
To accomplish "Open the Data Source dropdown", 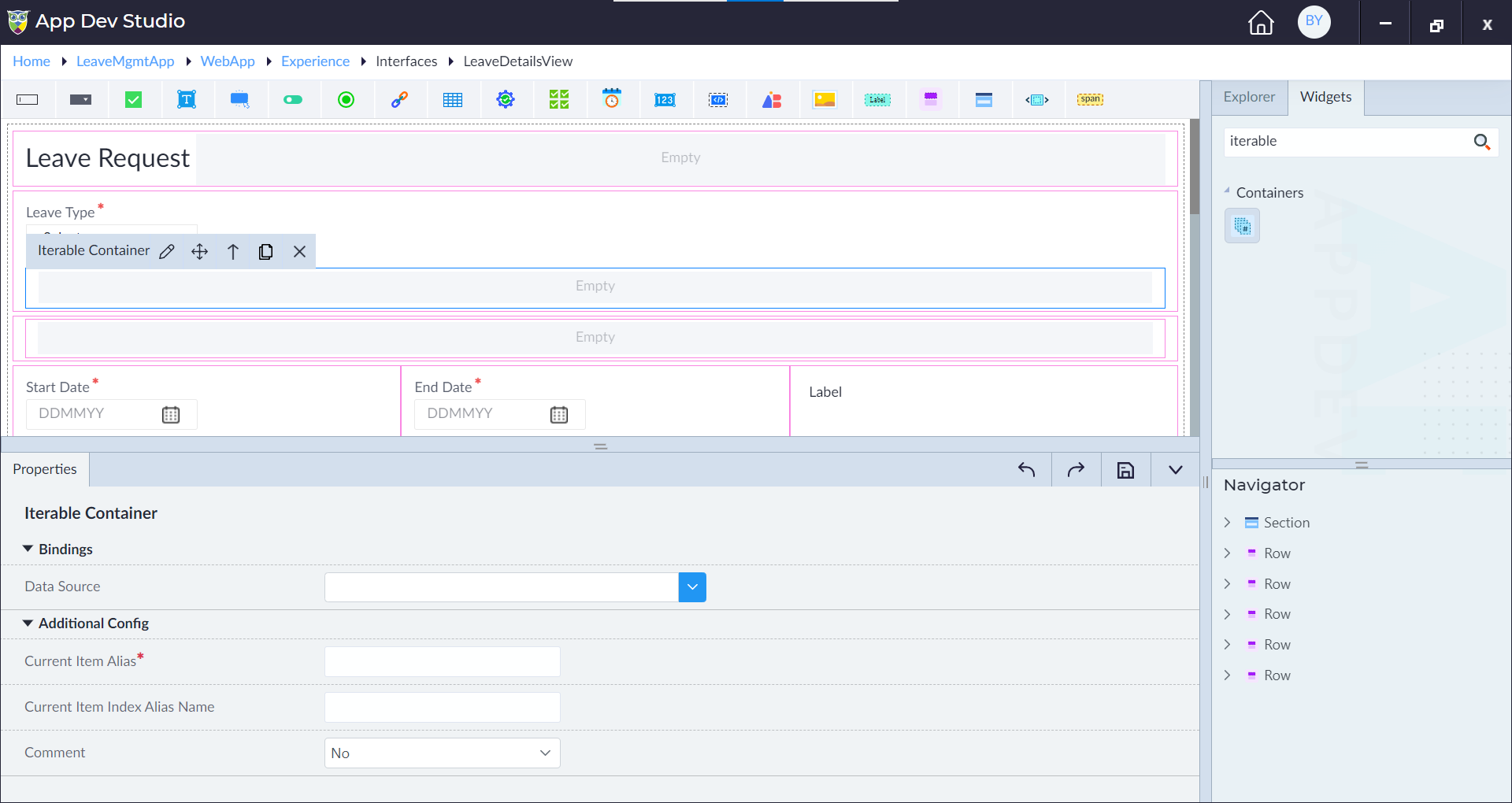I will point(692,587).
